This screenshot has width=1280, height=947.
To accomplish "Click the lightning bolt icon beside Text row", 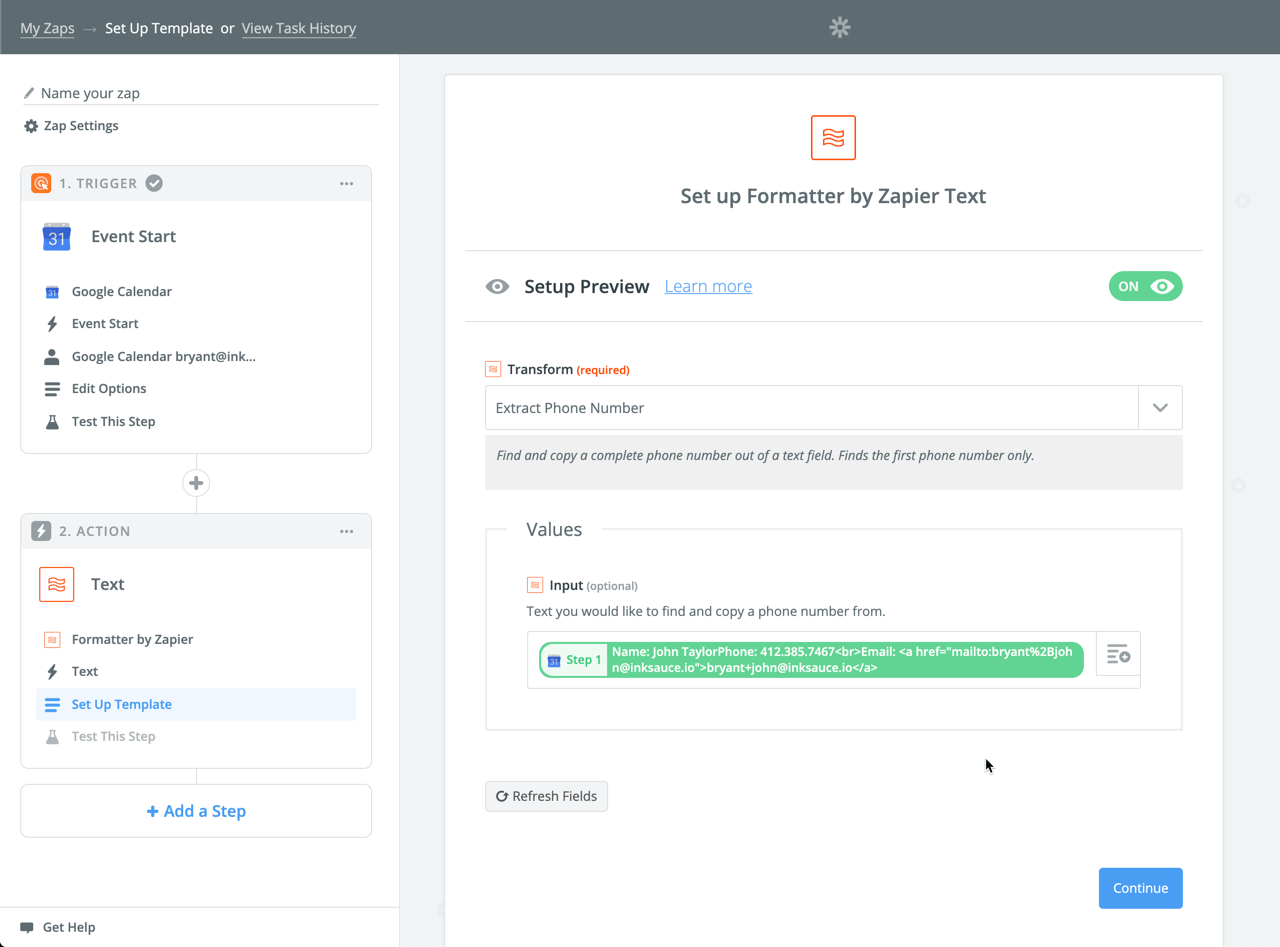I will pos(52,672).
